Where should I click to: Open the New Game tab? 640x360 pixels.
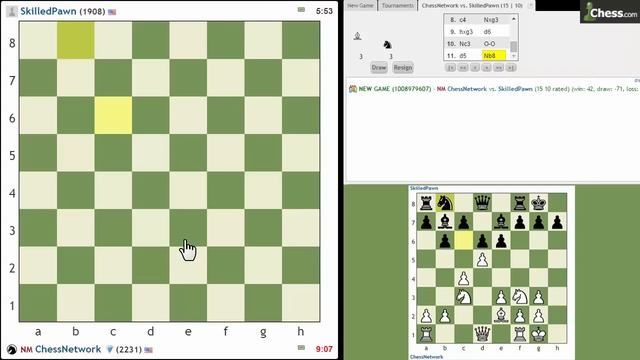pos(360,5)
